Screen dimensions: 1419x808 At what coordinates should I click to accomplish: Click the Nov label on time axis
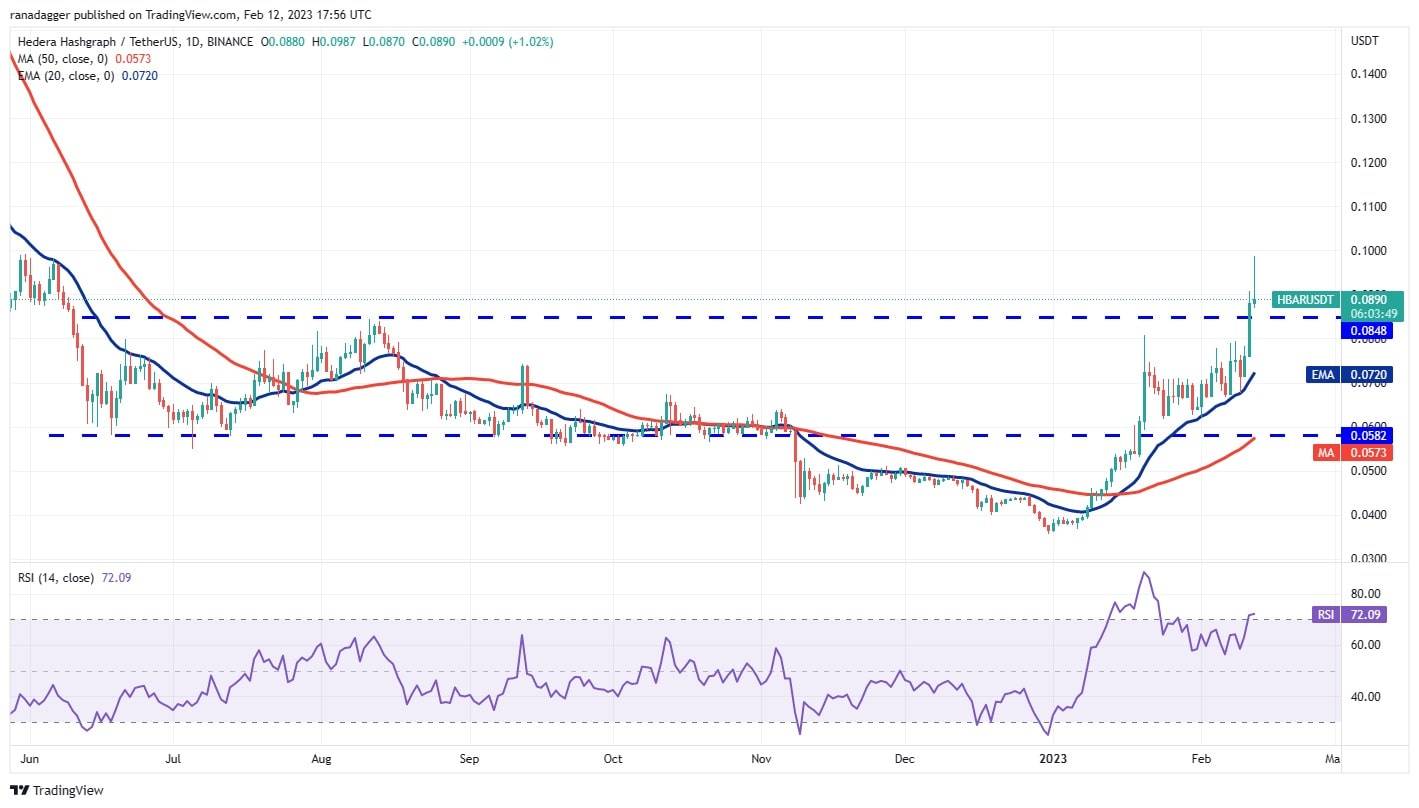tap(763, 759)
